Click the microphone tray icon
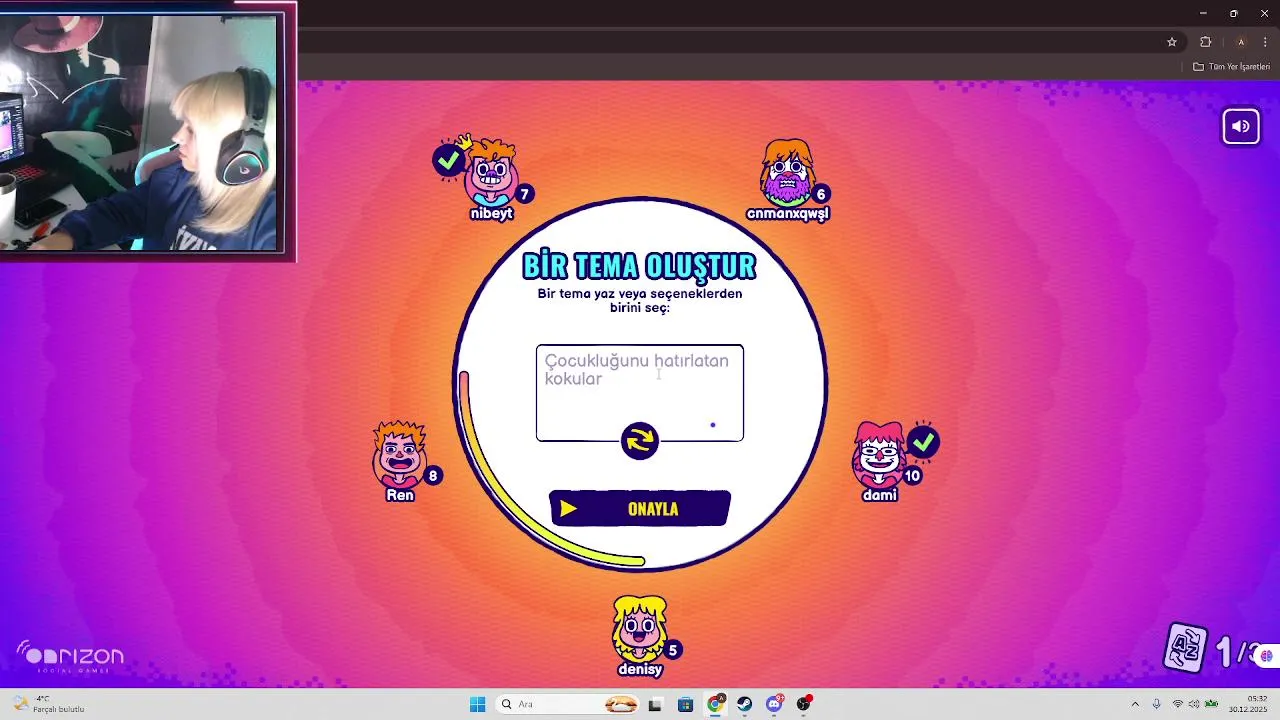The image size is (1280, 720). tap(1157, 704)
